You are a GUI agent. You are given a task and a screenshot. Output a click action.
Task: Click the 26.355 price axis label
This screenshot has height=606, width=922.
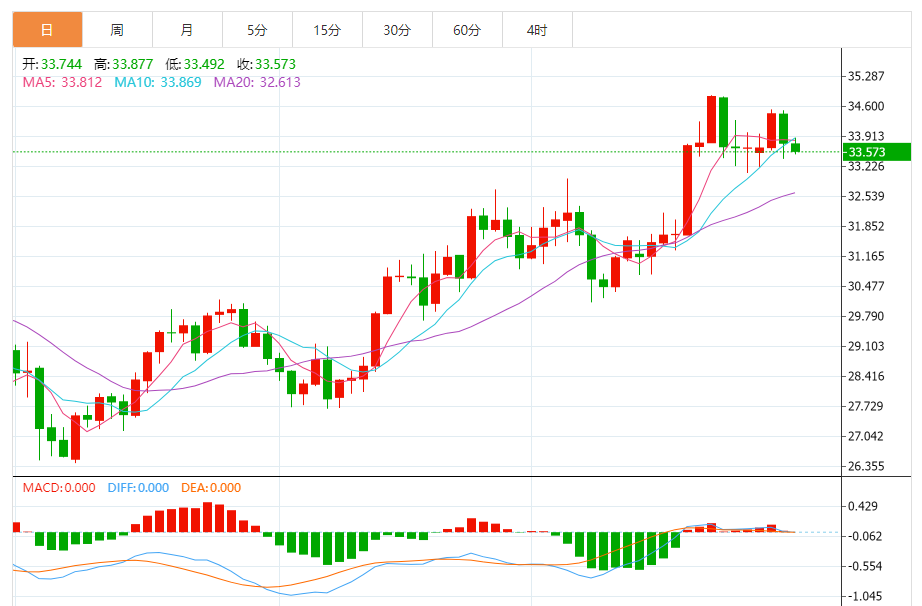click(866, 466)
